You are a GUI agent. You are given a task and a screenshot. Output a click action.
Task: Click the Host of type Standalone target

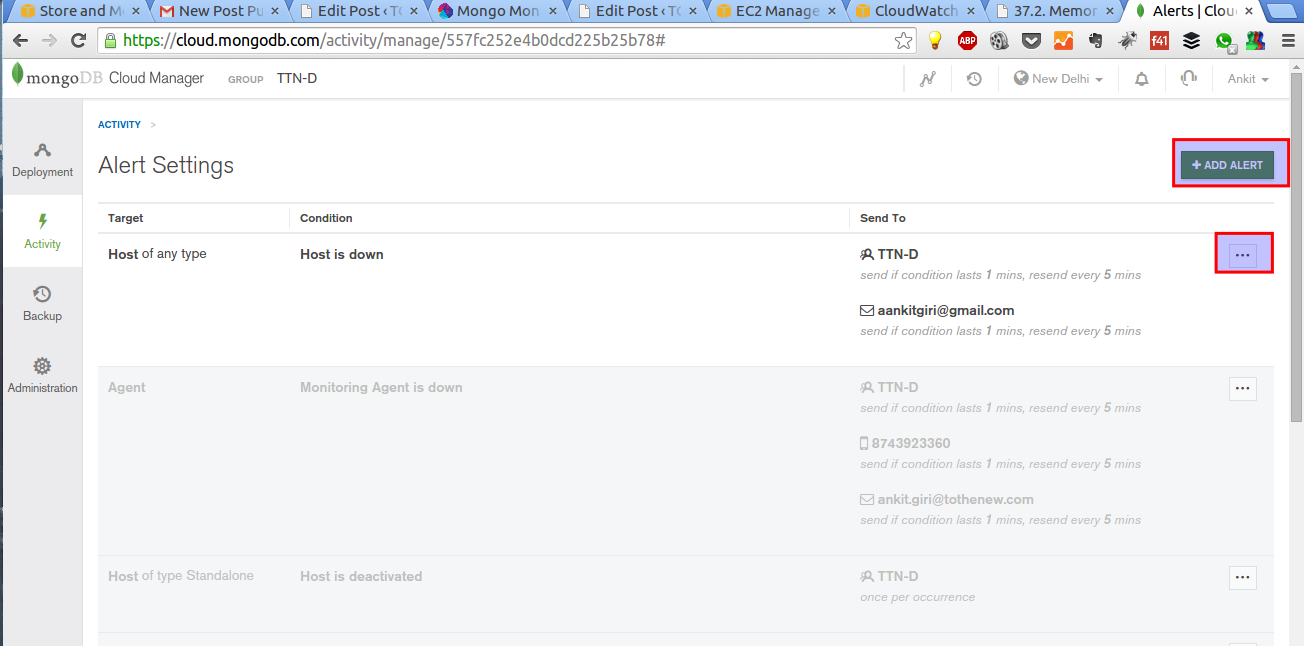(x=181, y=576)
